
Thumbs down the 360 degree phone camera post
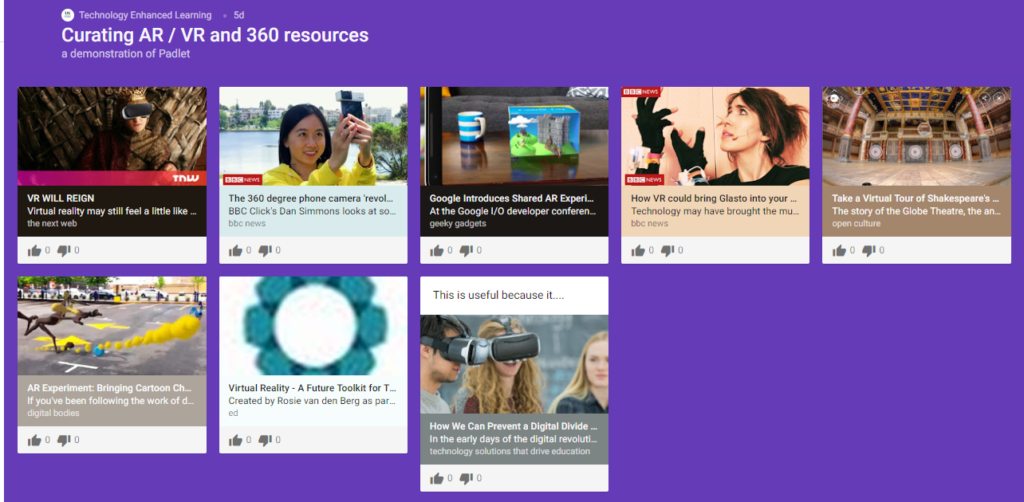point(265,251)
